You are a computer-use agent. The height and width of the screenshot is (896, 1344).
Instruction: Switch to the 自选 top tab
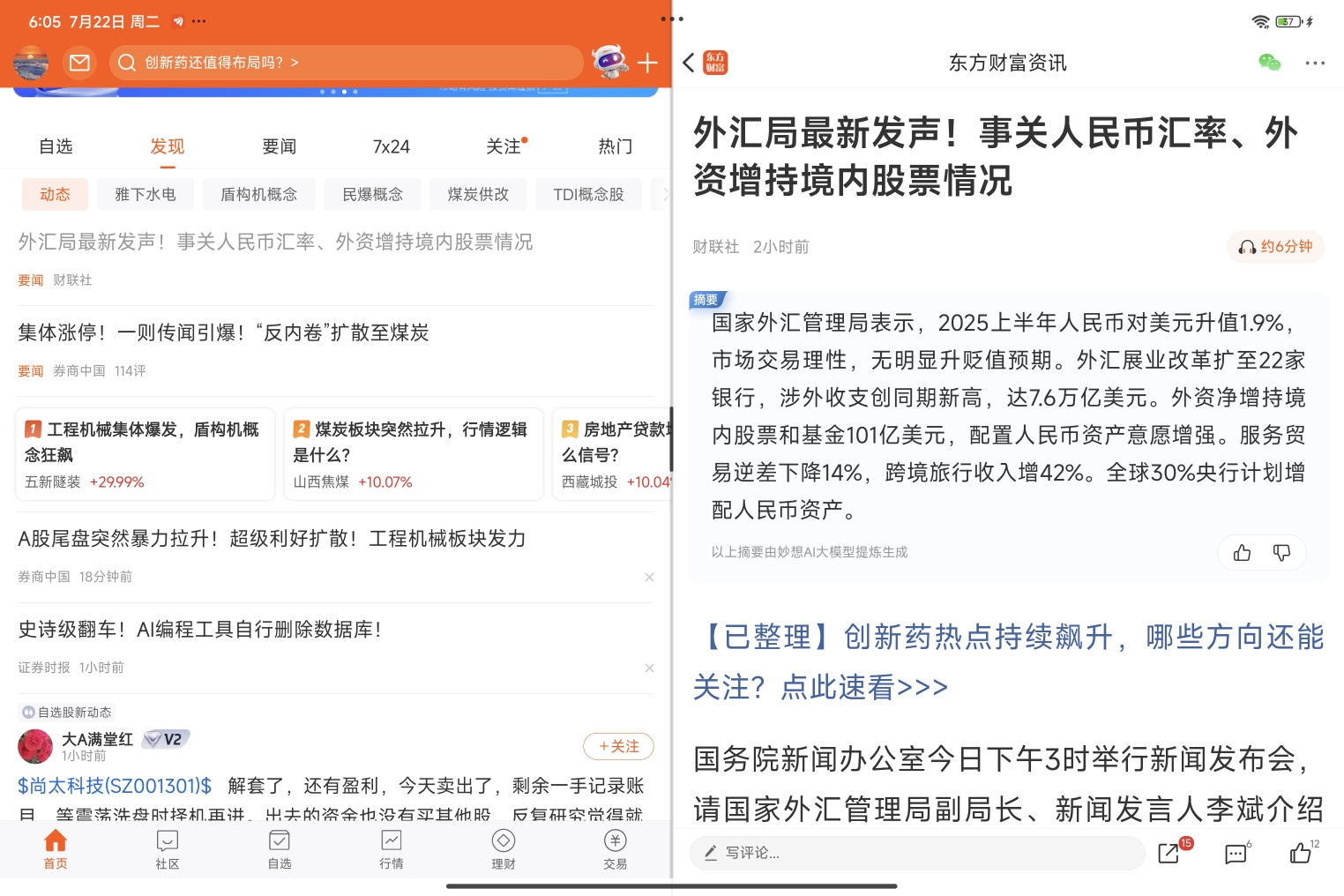(x=56, y=146)
